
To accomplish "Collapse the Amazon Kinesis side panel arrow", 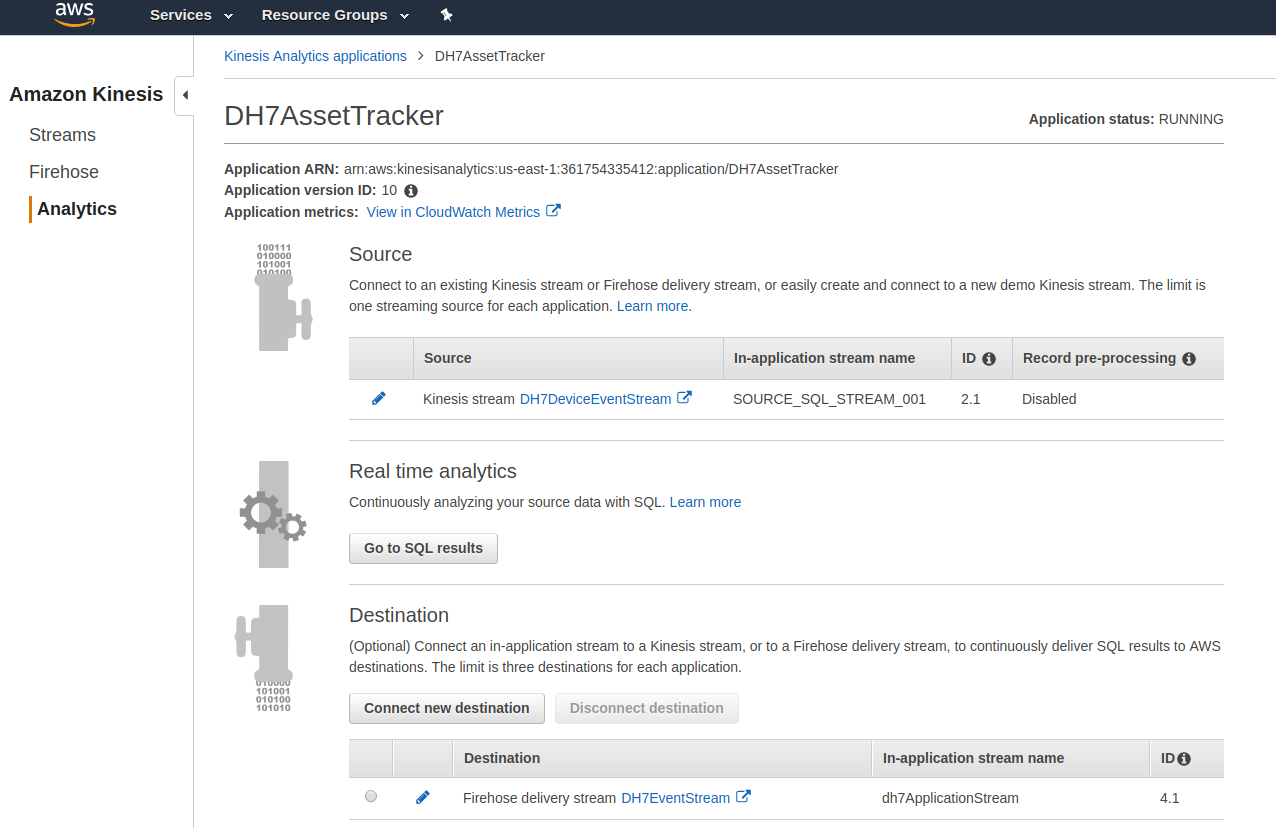I will pos(184,96).
